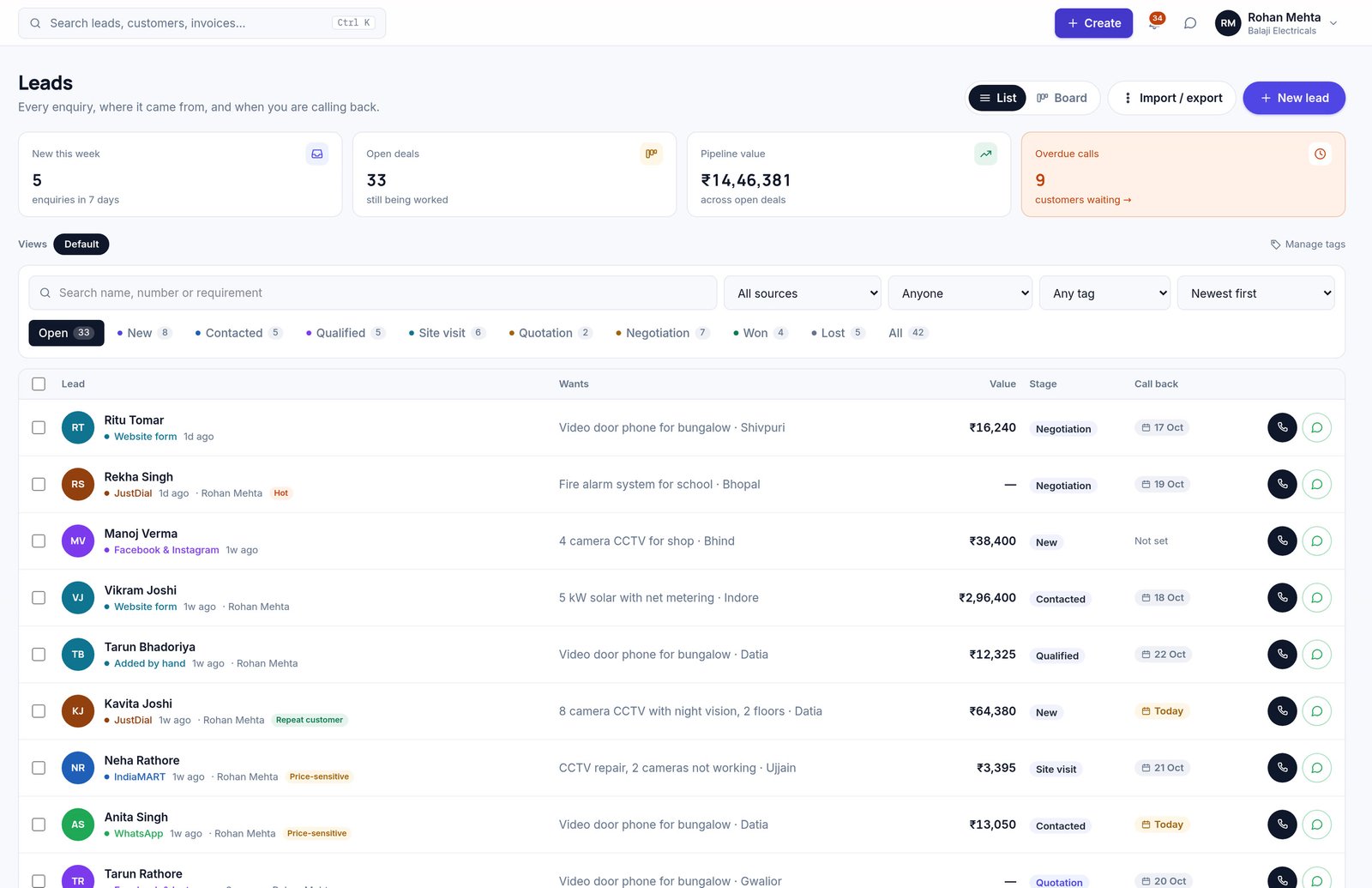Click the phone call icon for Ritu Tomar
1372x888 pixels.
pyautogui.click(x=1282, y=427)
